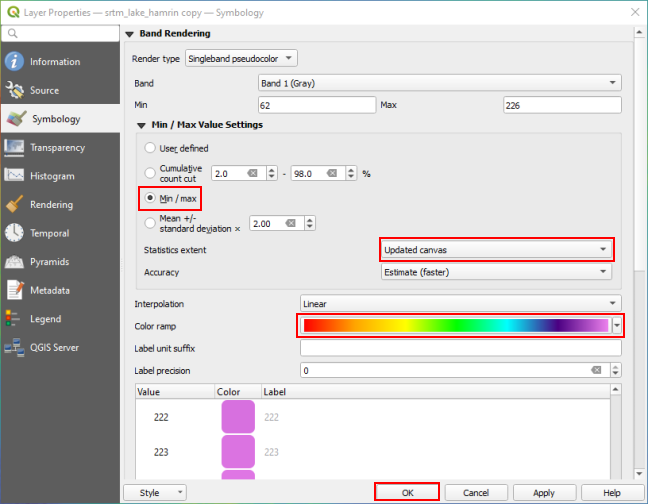The image size is (648, 504).
Task: Select the Transparency sidebar icon
Action: (x=14, y=147)
